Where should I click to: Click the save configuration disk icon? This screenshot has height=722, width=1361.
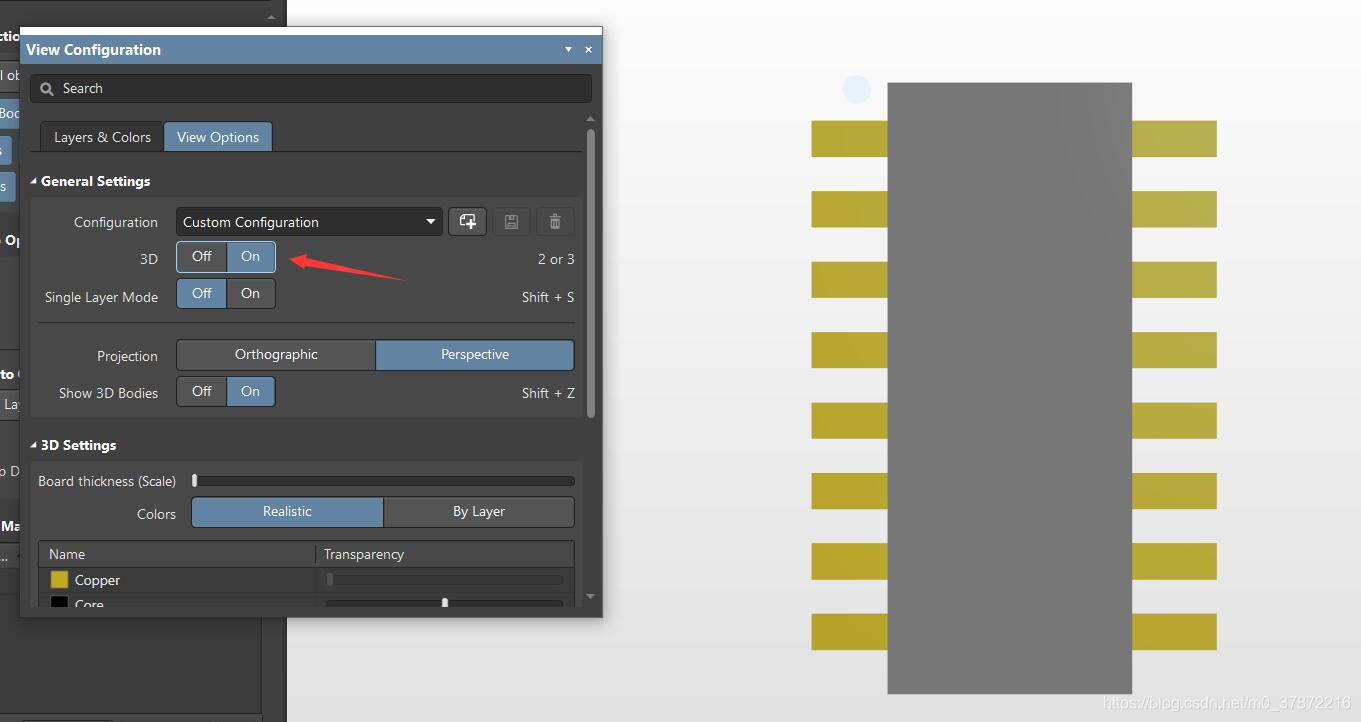click(511, 222)
